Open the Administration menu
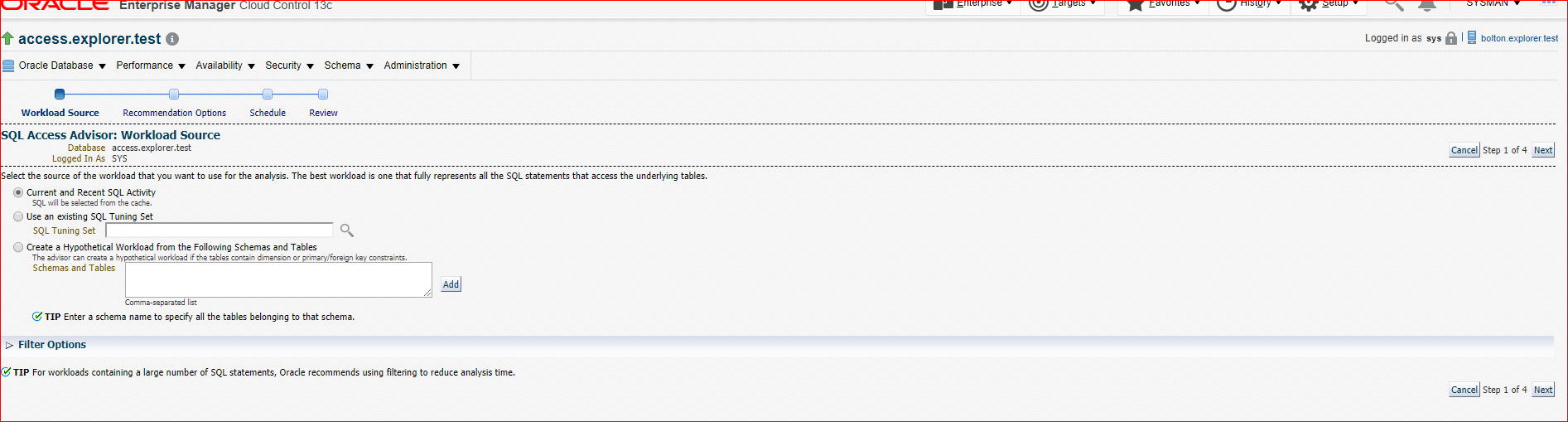 coord(422,65)
